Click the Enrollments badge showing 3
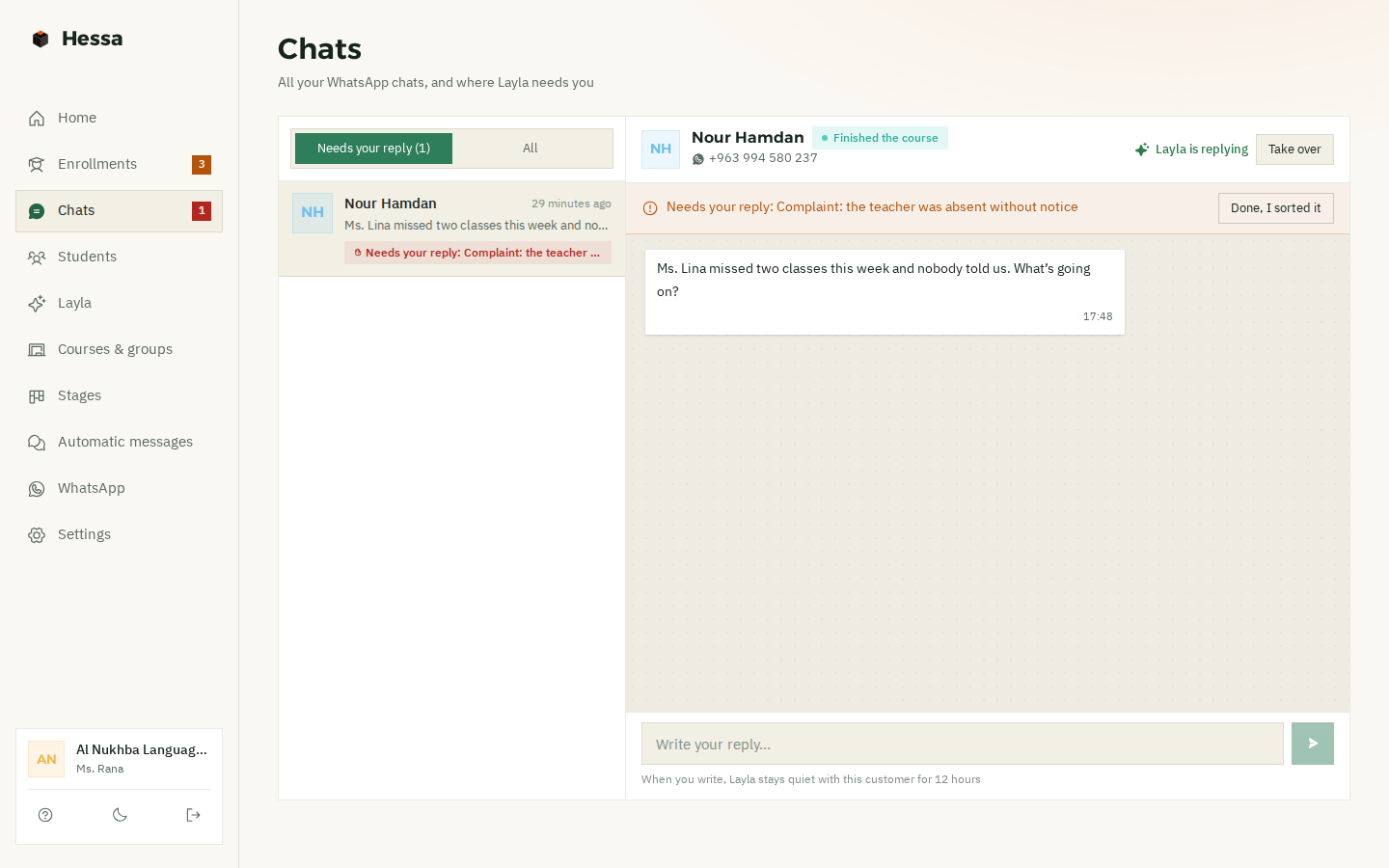This screenshot has height=868, width=1389. click(202, 165)
